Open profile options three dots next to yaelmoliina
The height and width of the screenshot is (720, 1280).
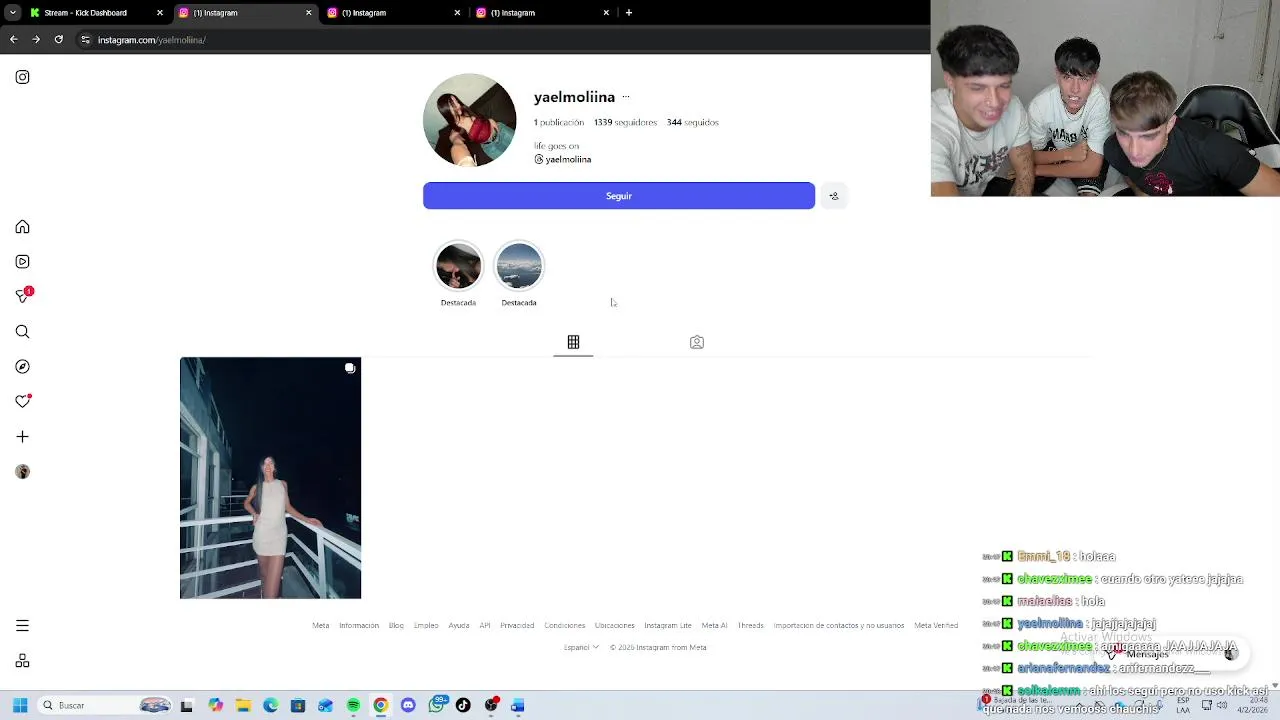tap(626, 97)
